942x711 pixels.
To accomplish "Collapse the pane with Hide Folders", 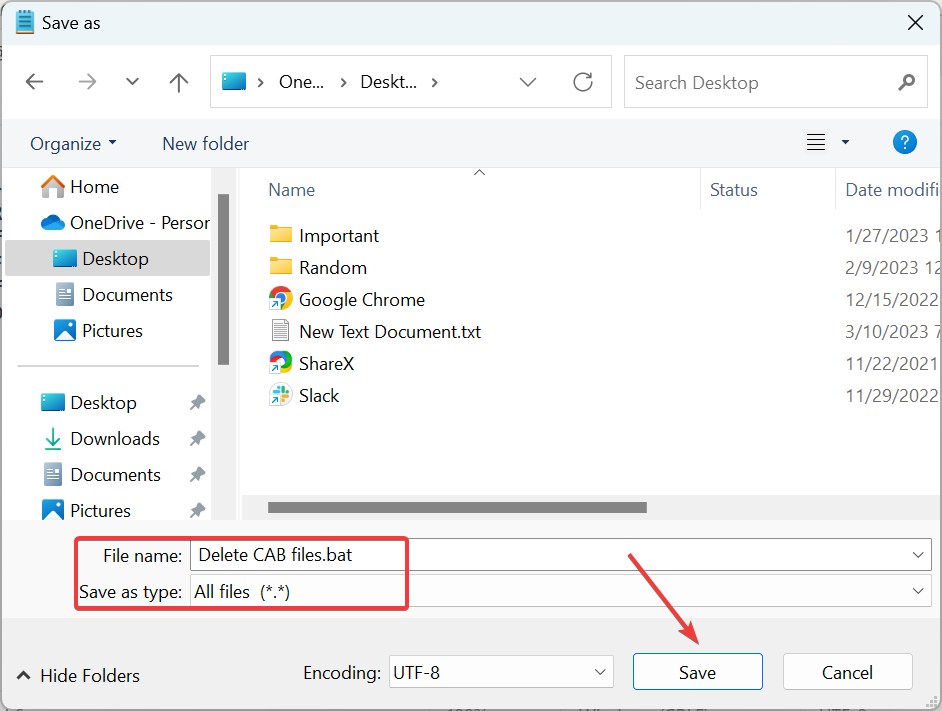I will [x=78, y=676].
